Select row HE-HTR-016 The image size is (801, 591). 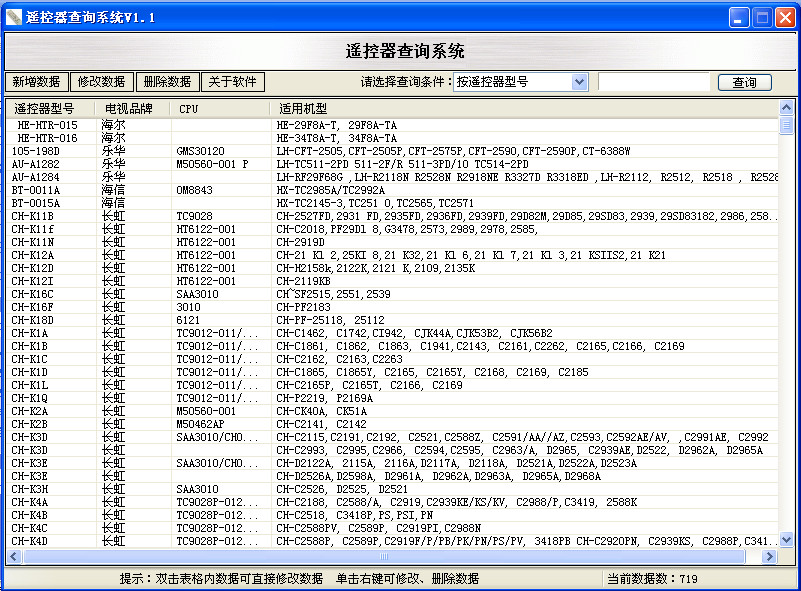point(392,138)
